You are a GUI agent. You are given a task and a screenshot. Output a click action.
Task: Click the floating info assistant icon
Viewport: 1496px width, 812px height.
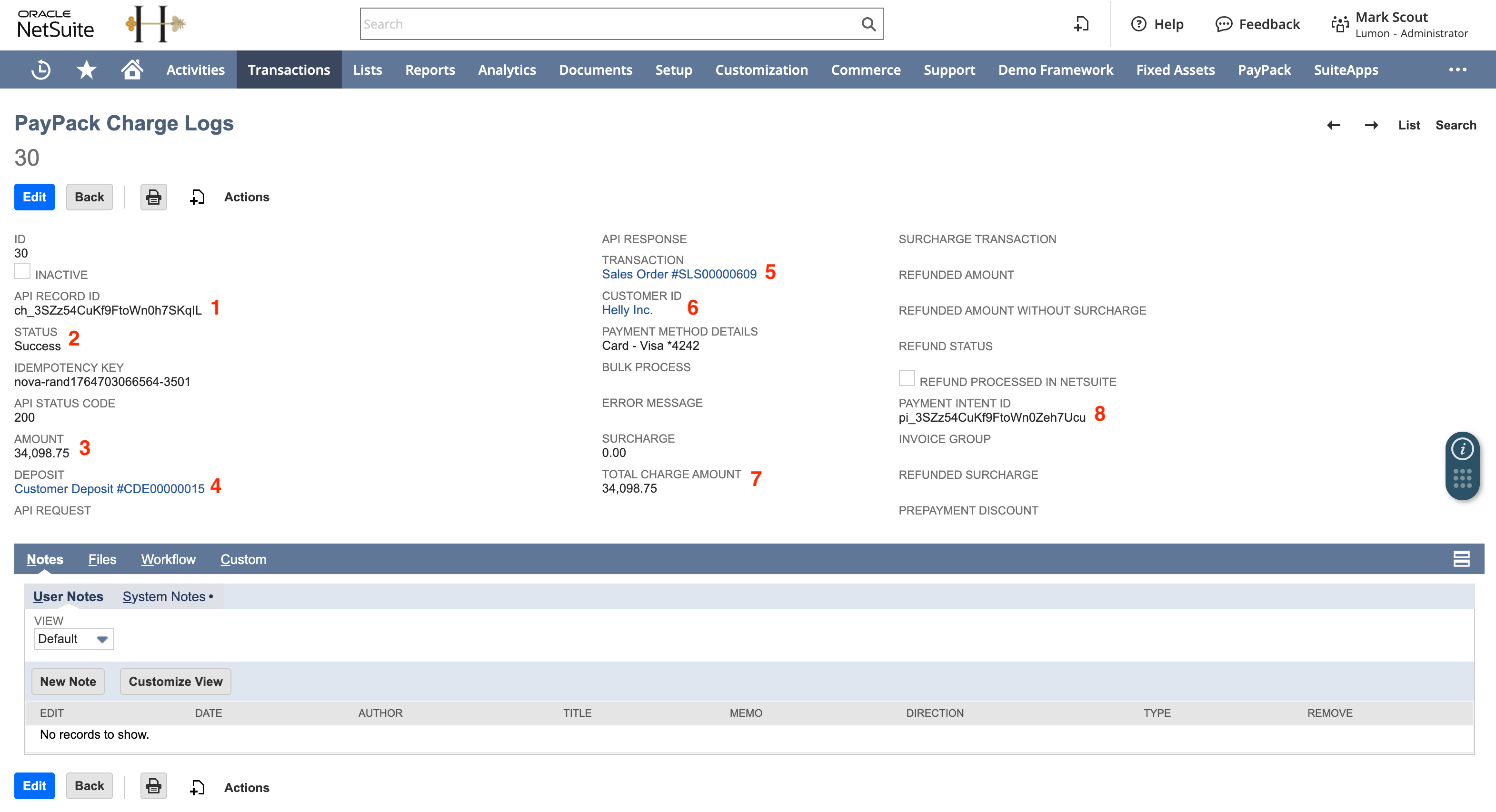1462,449
